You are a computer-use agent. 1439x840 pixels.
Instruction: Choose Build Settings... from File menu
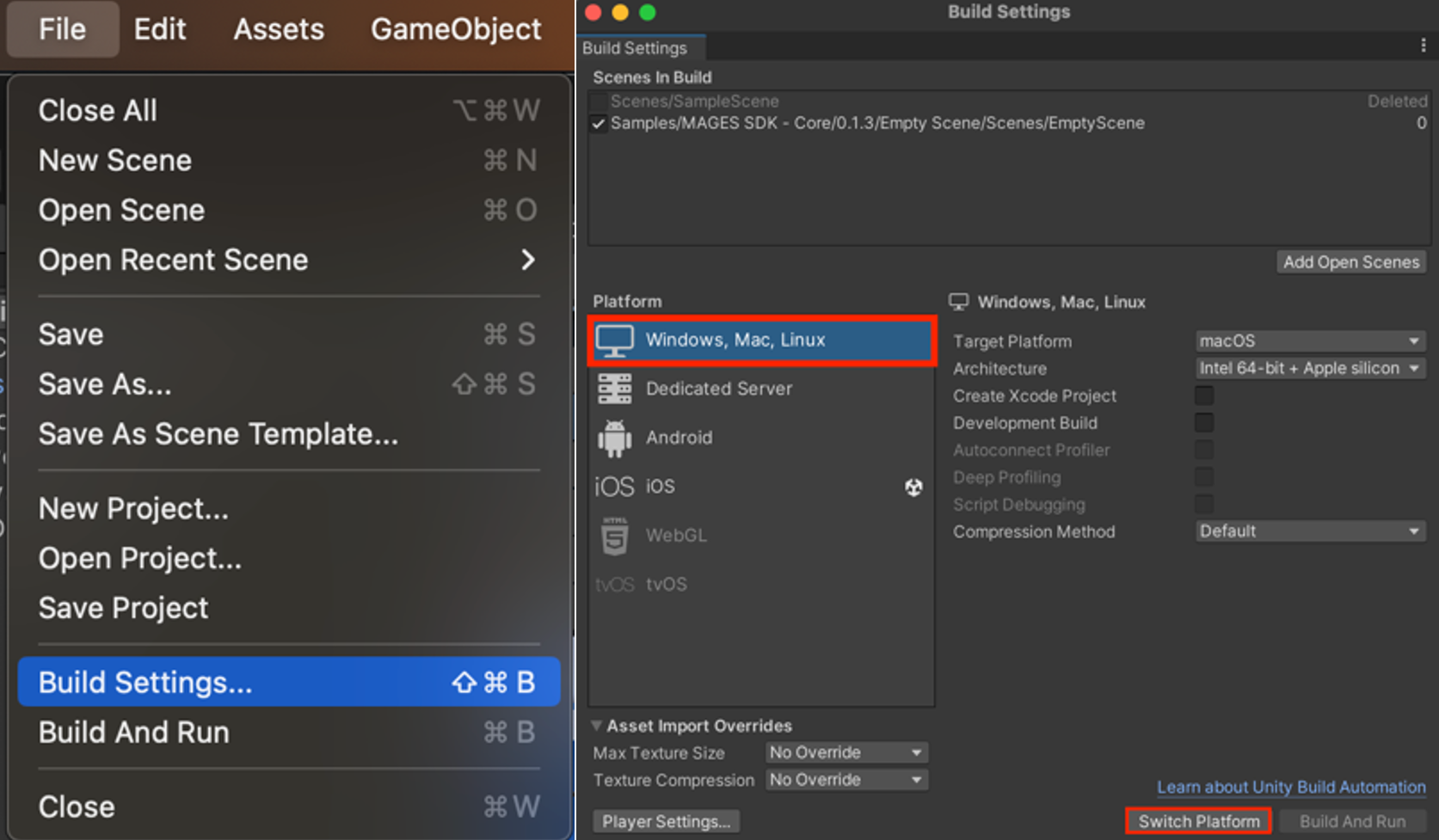(288, 683)
